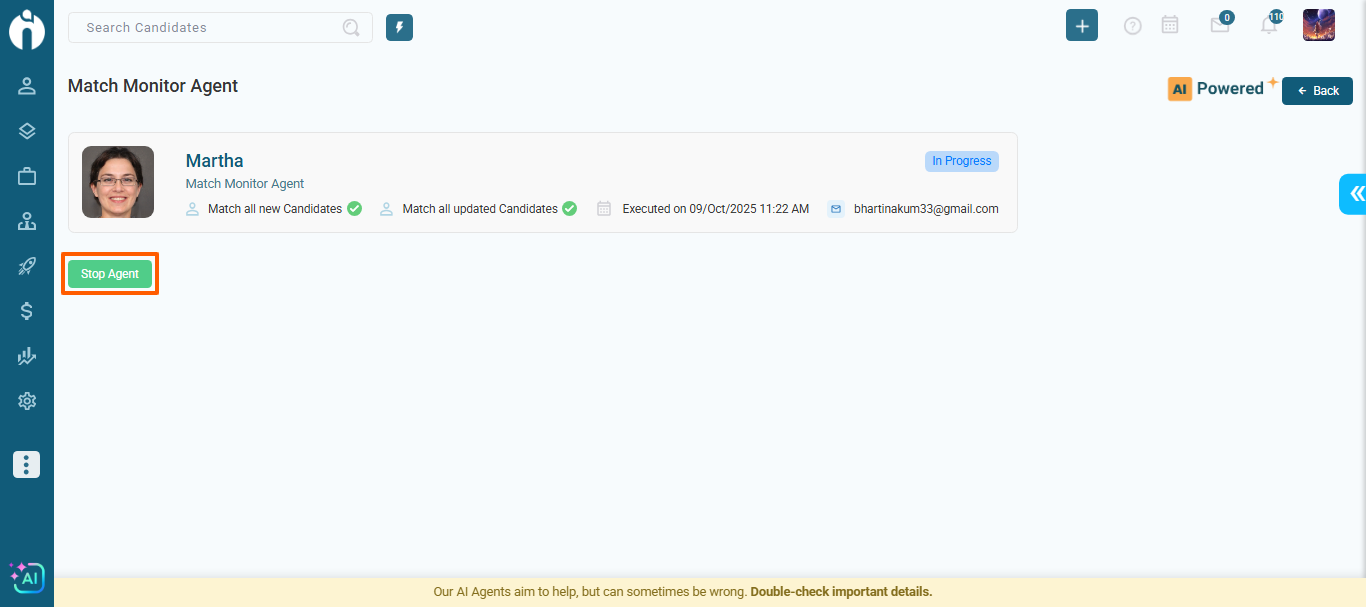Toggle the Match all new Candidates checkmark
Screen dimensions: 1366x607
pyautogui.click(x=354, y=209)
